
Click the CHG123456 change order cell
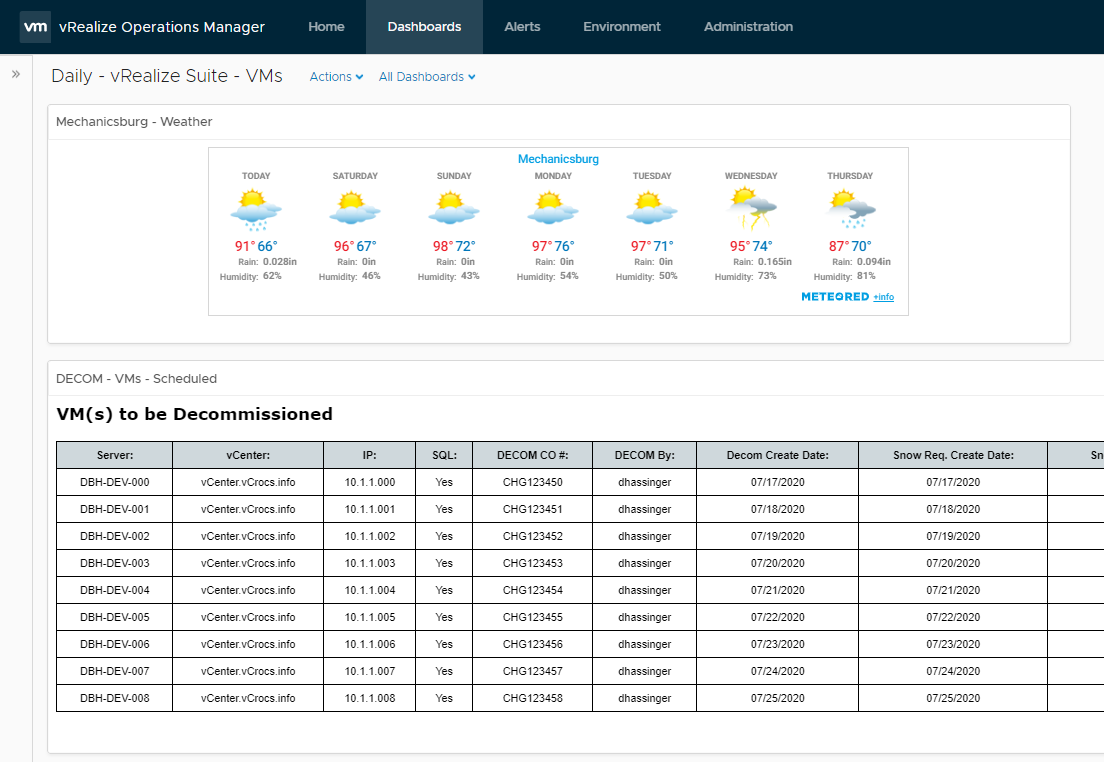click(x=532, y=644)
